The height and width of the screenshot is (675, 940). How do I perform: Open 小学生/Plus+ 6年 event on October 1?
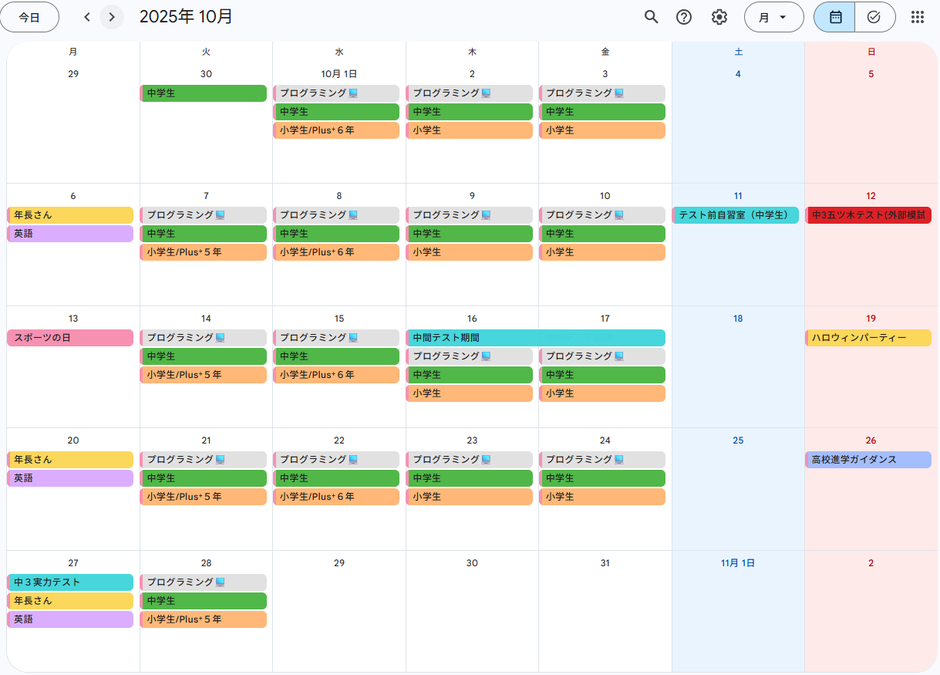(x=336, y=130)
